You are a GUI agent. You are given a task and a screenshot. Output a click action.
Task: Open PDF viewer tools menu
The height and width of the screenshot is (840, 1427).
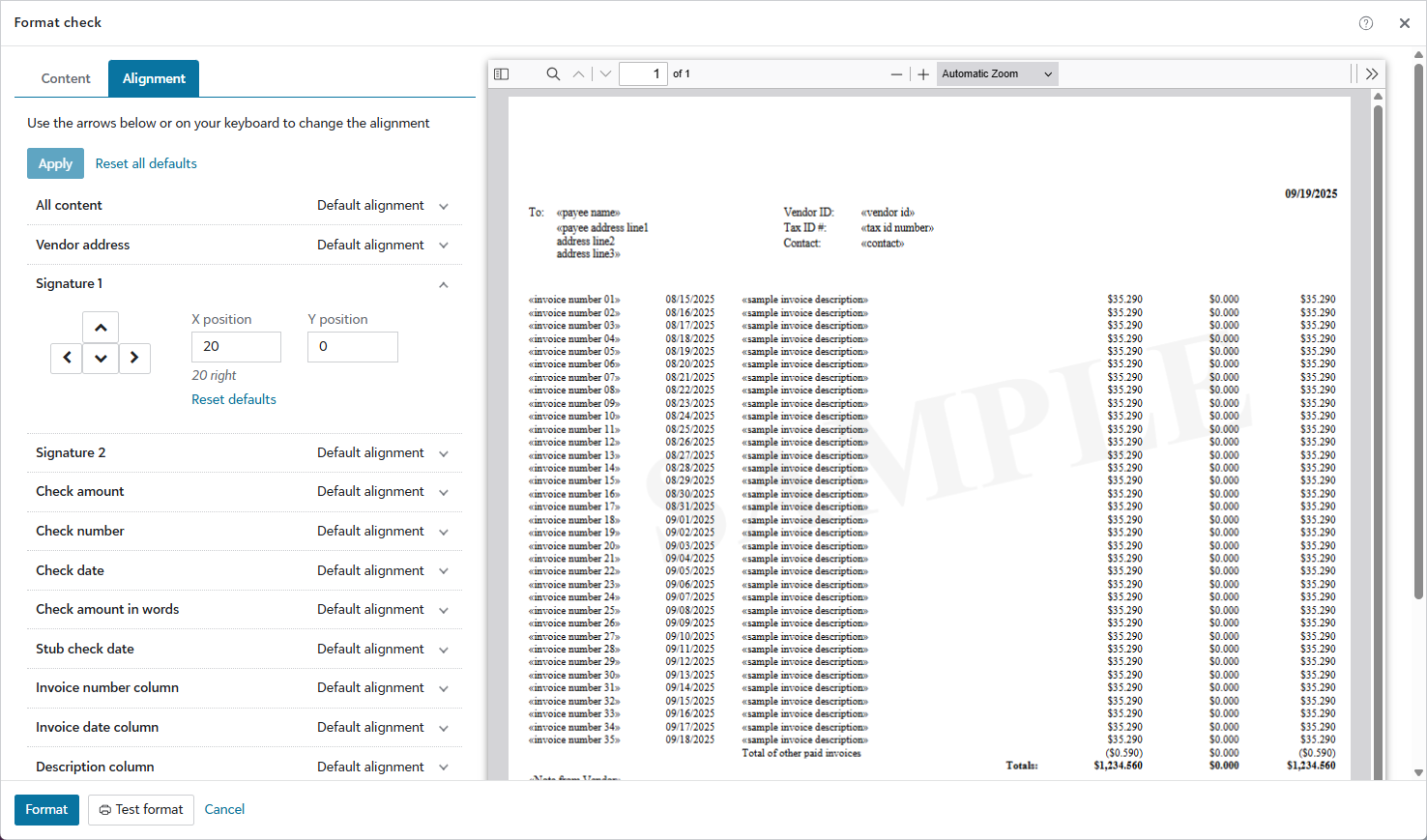tap(1371, 73)
